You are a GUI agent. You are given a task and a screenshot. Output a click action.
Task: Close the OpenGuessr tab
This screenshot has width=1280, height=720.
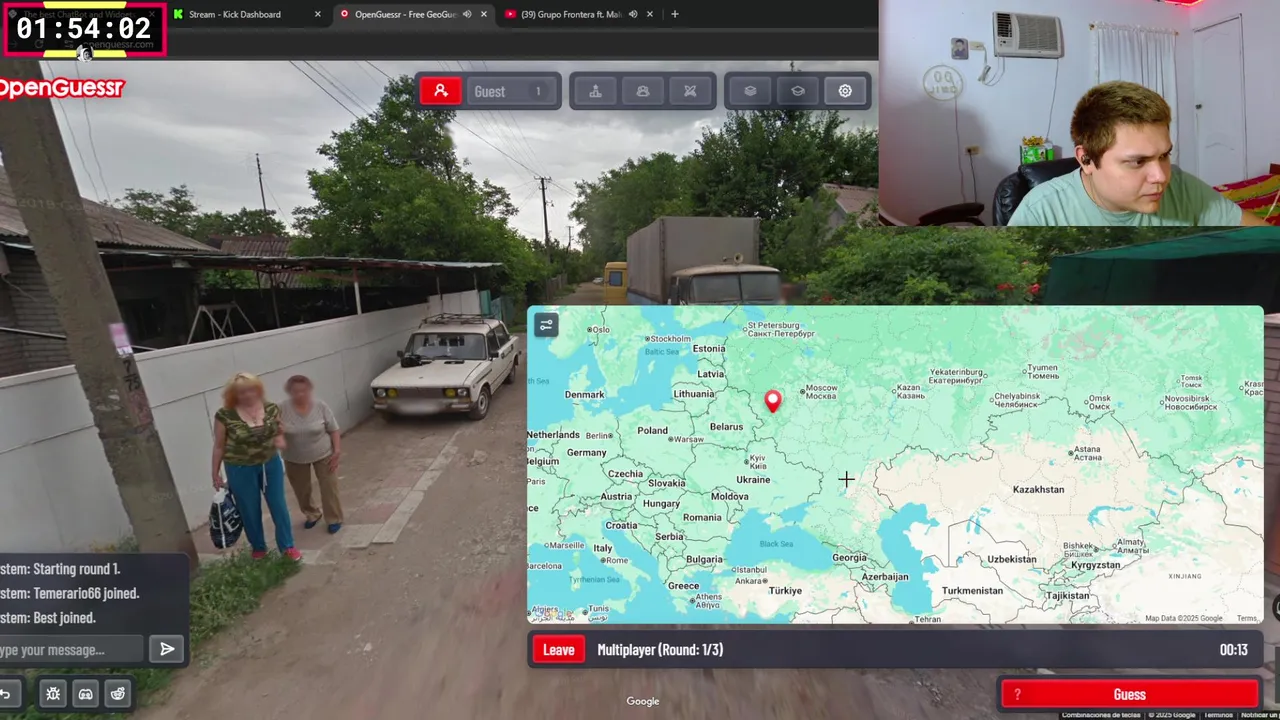click(x=484, y=14)
